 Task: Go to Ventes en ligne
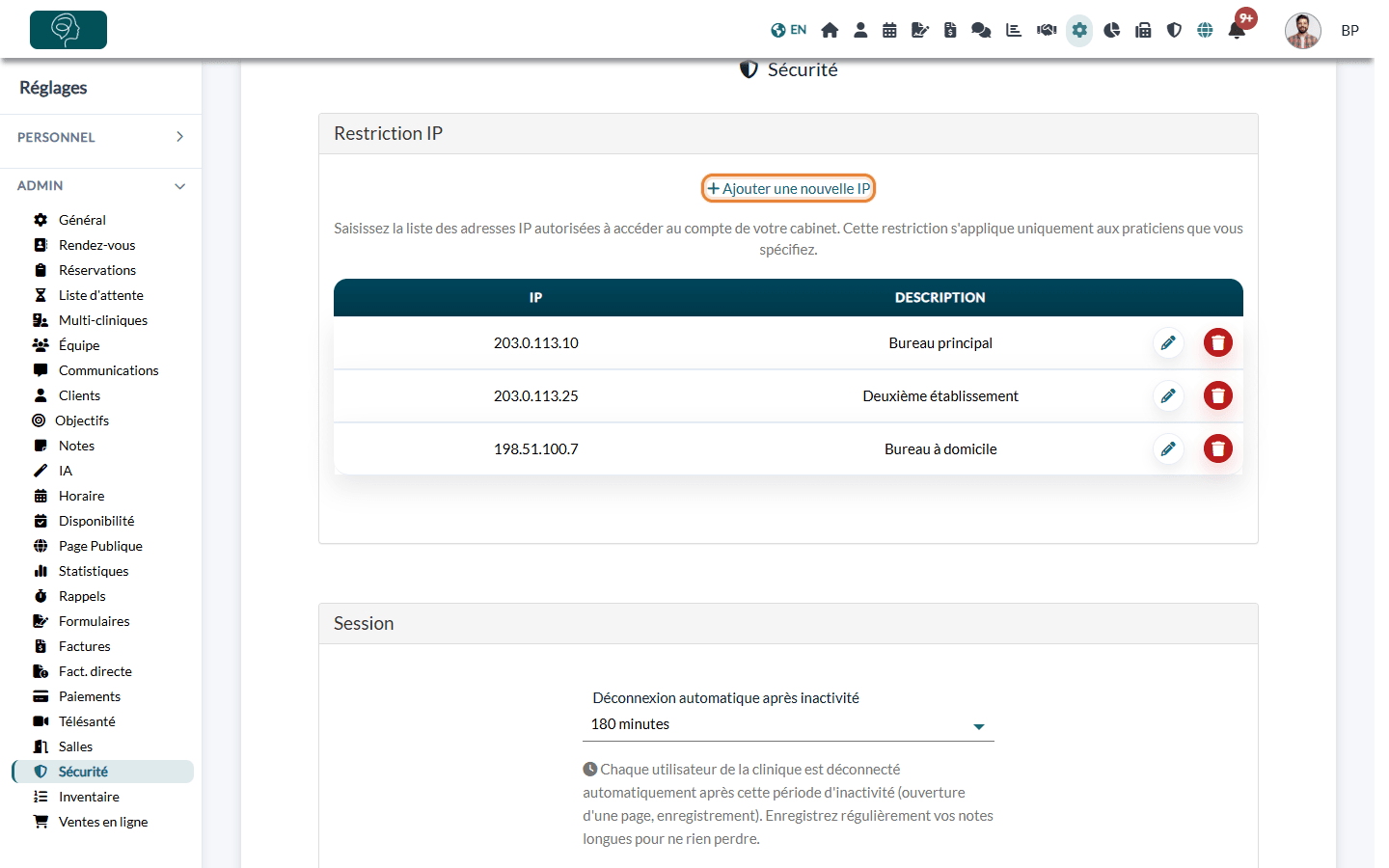(103, 822)
